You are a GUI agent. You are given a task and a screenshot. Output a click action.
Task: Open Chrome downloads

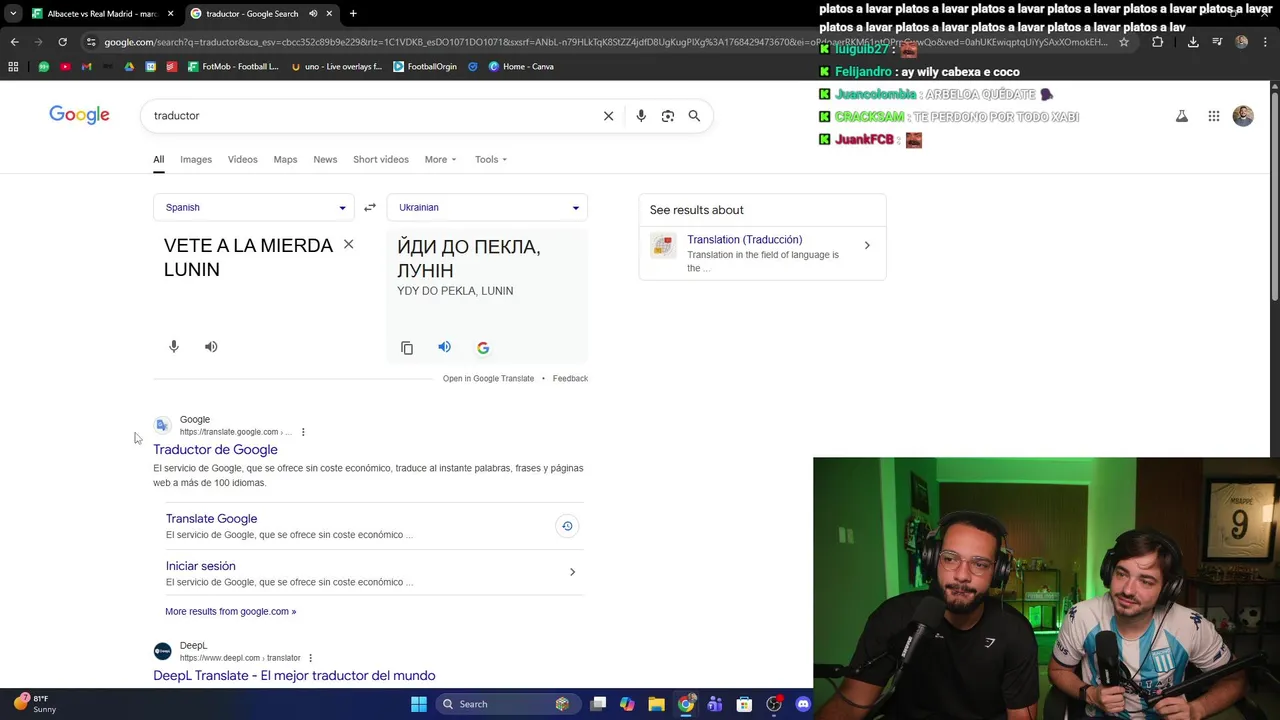tap(1193, 42)
